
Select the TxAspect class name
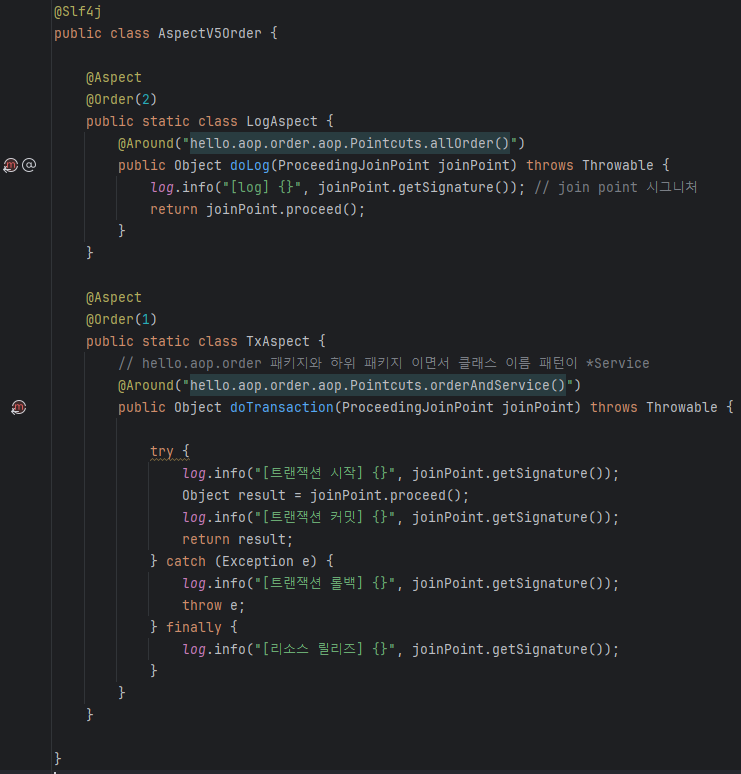(x=278, y=342)
